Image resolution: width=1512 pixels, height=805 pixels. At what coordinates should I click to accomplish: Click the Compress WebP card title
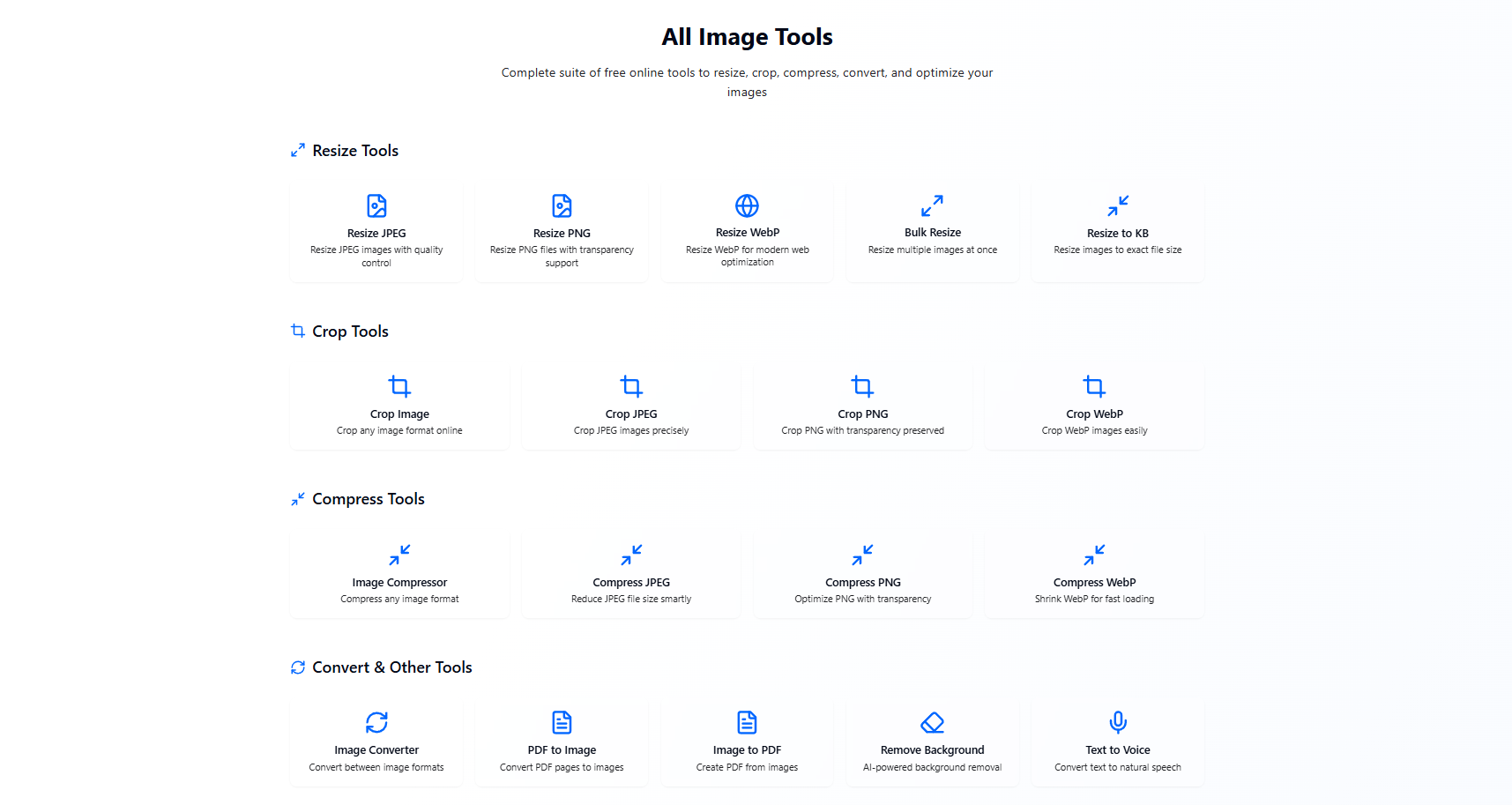click(1094, 583)
